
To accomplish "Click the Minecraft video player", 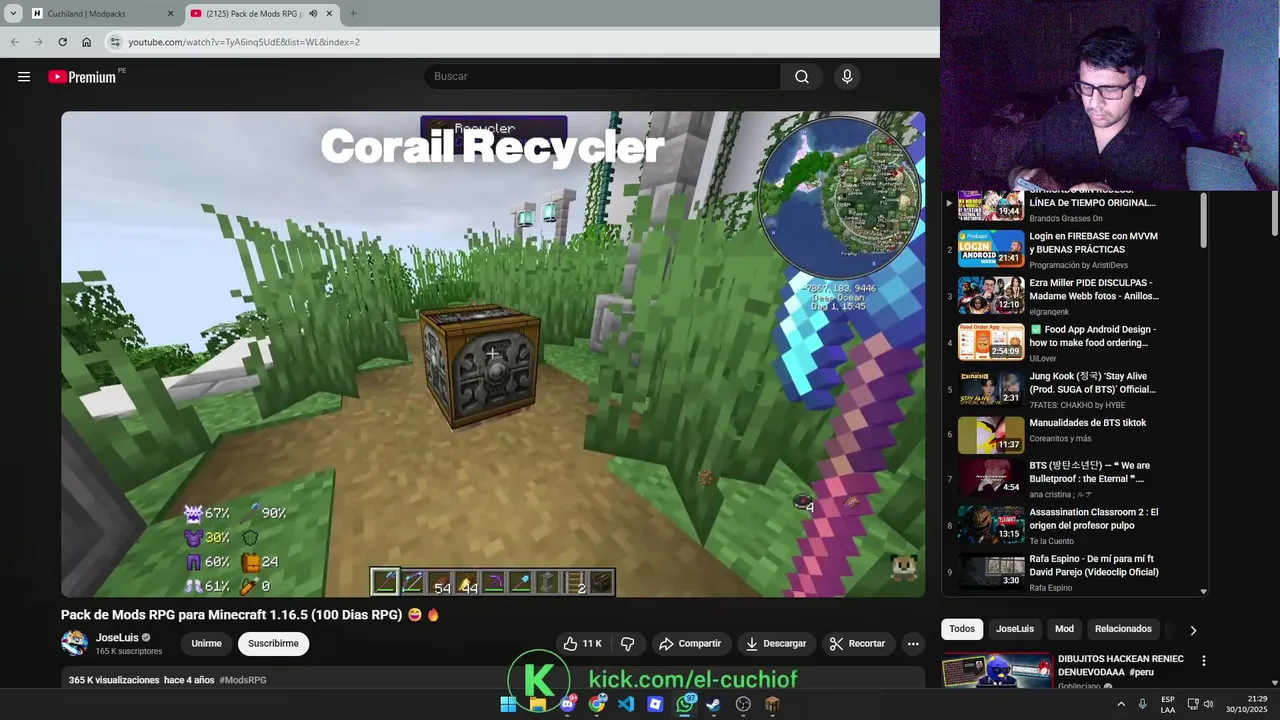I will click(x=493, y=354).
